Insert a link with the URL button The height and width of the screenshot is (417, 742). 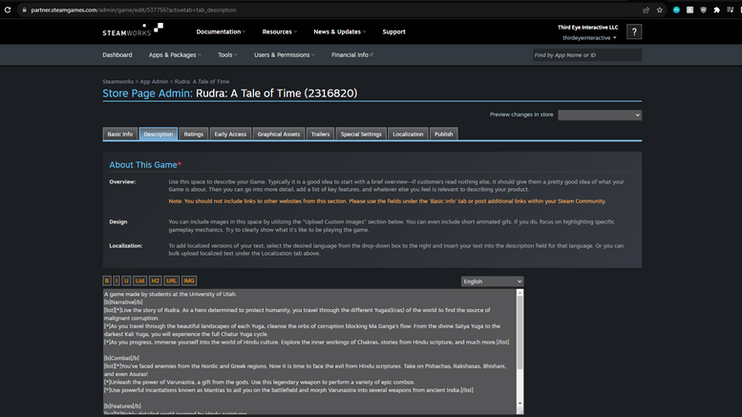pos(171,281)
